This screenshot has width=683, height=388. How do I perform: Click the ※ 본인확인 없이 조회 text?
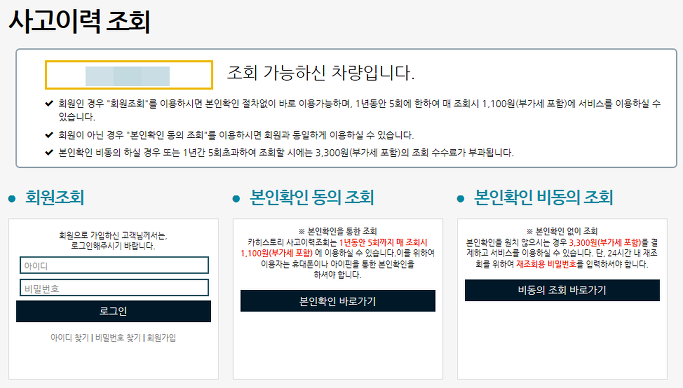click(x=562, y=231)
